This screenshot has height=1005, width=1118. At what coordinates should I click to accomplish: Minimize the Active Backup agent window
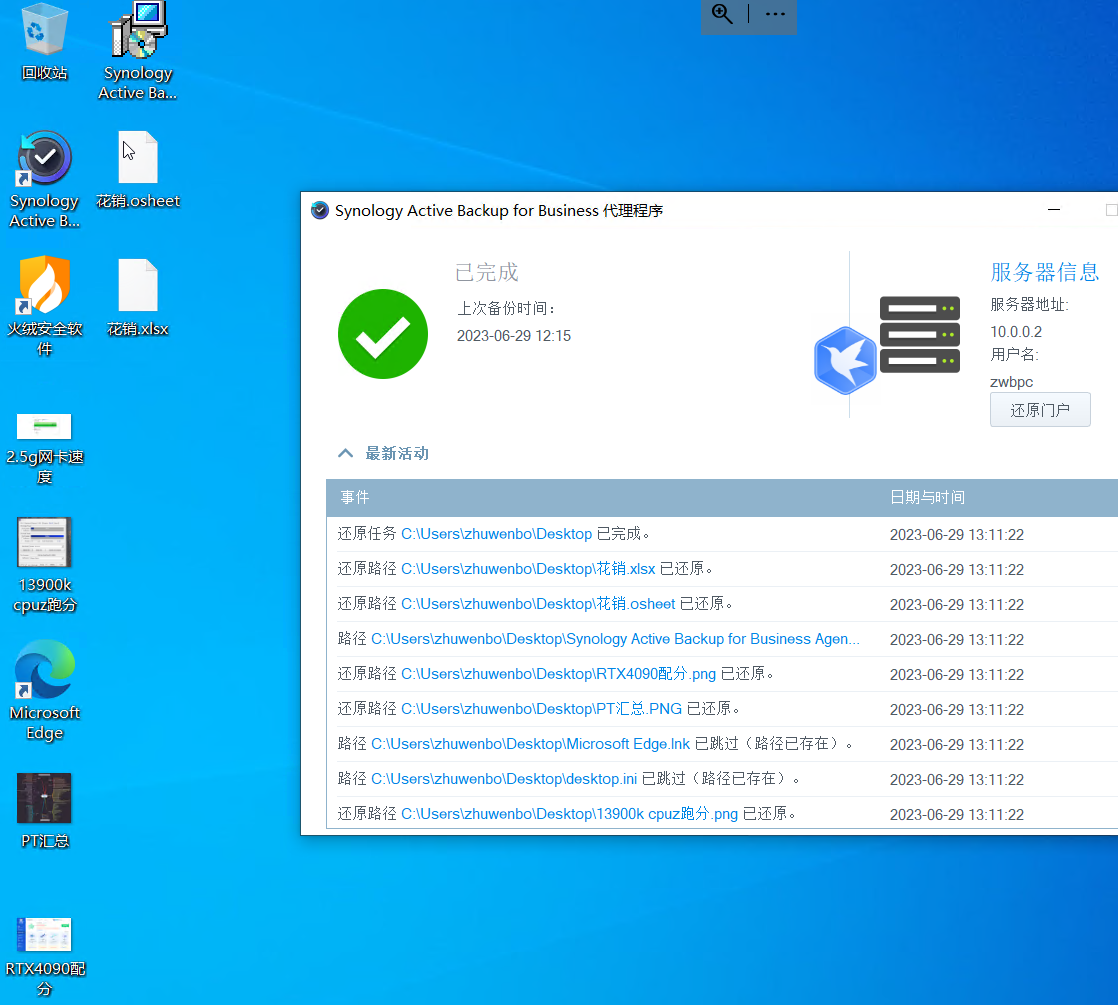tap(1054, 210)
